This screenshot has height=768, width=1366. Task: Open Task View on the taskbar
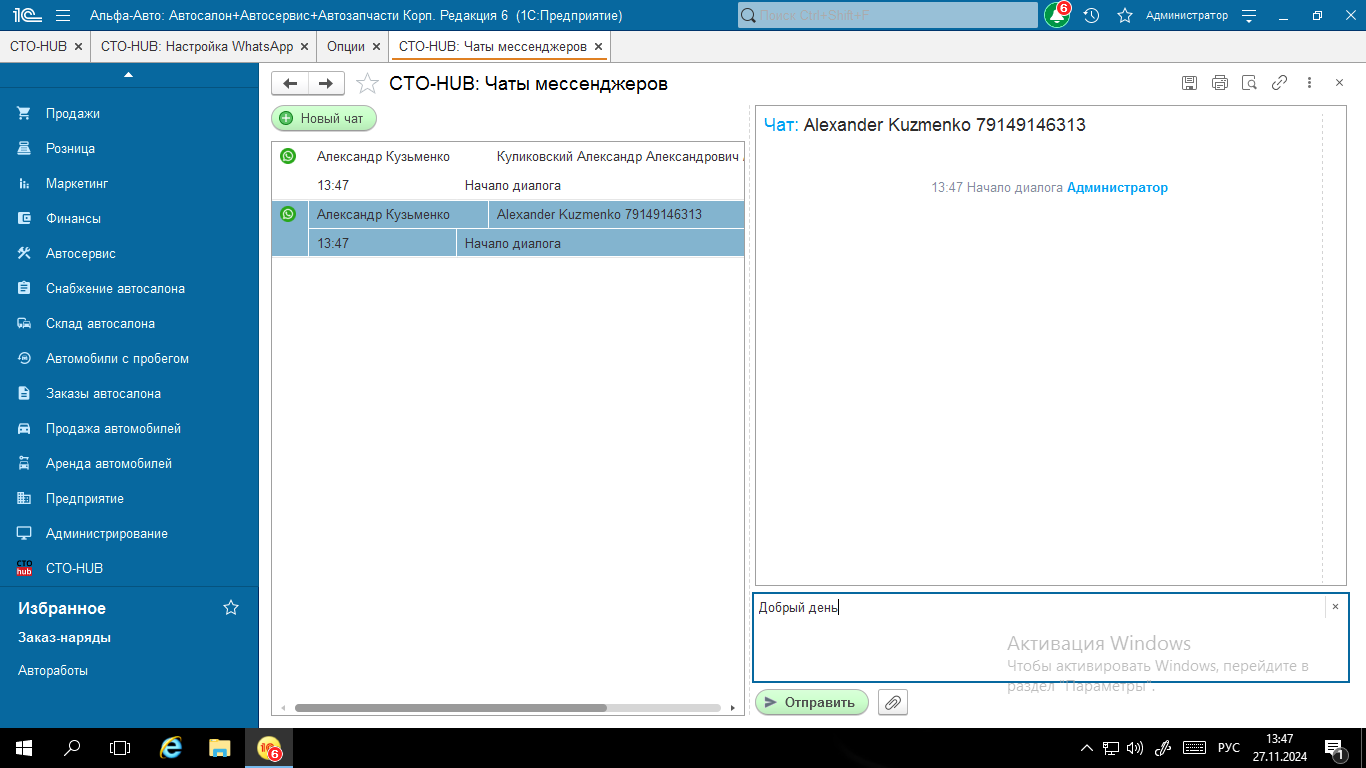point(120,748)
